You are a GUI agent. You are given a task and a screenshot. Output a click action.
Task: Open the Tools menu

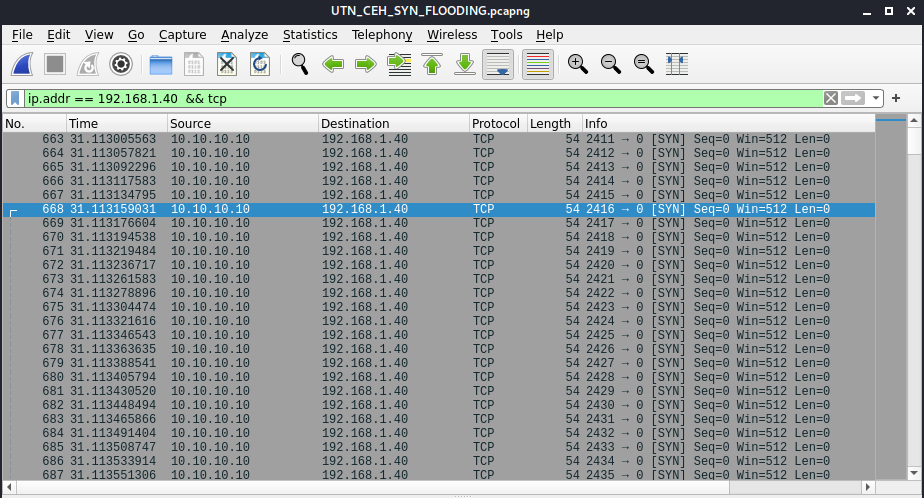(507, 35)
